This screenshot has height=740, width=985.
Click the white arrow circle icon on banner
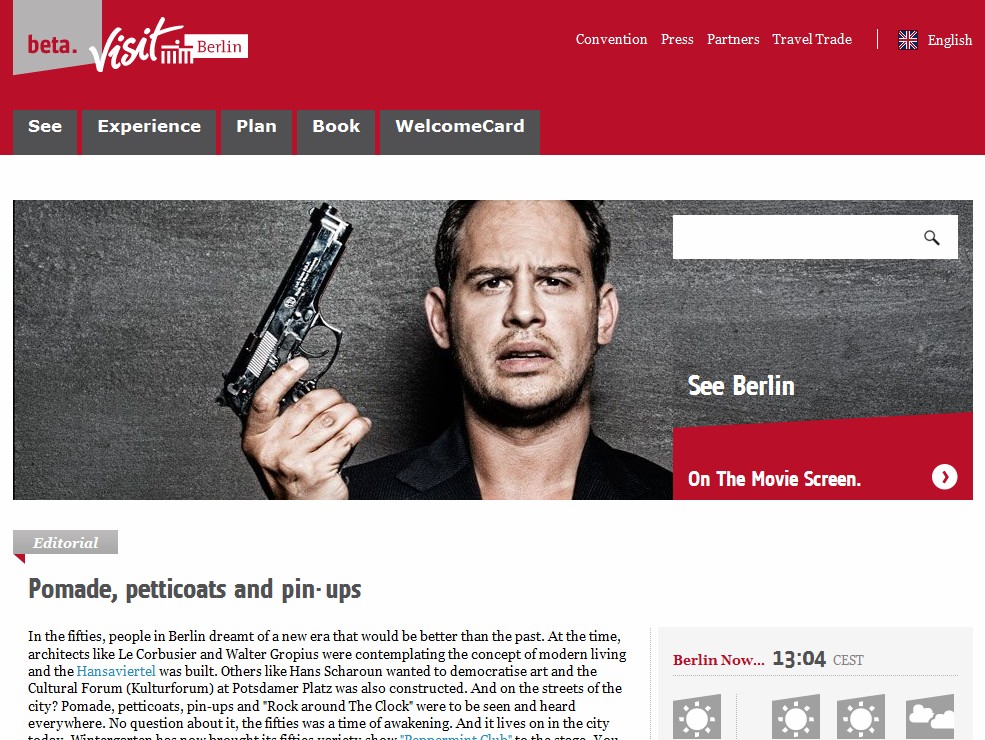point(944,477)
